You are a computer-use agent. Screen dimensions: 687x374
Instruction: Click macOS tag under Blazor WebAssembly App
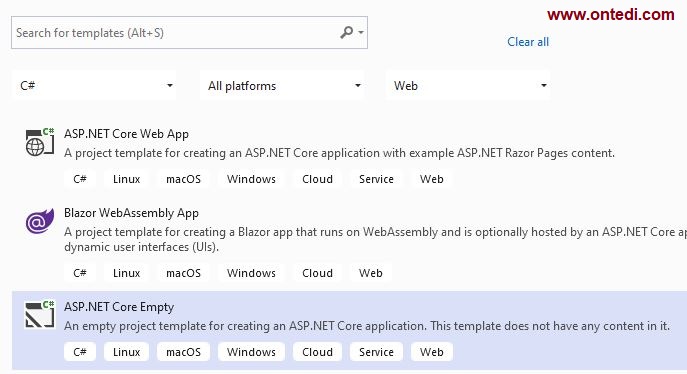[184, 273]
